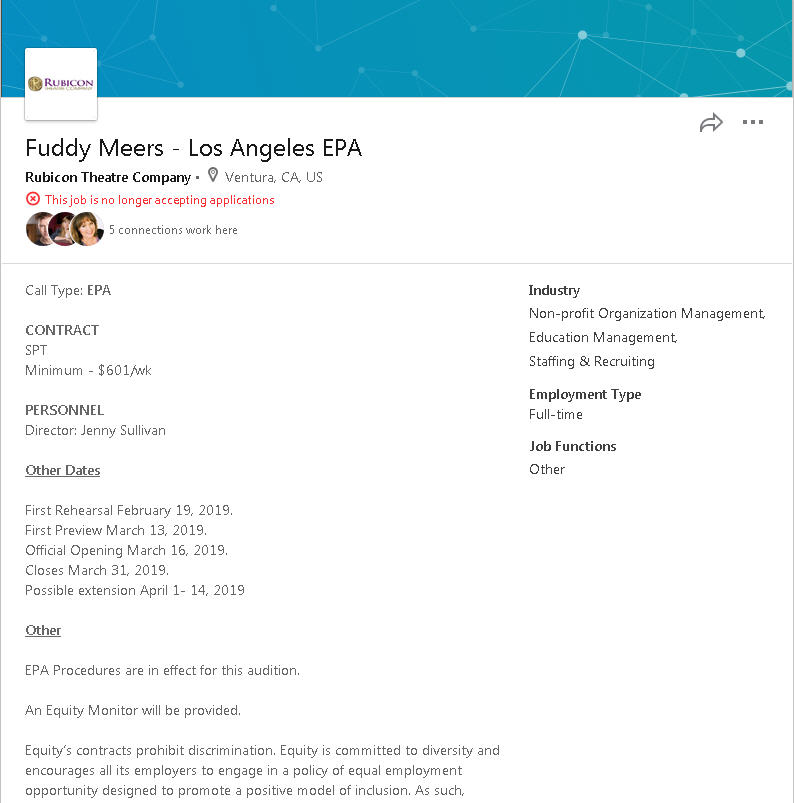Image resolution: width=794 pixels, height=803 pixels.
Task: Click the Other Dates underlined heading
Action: [x=63, y=470]
